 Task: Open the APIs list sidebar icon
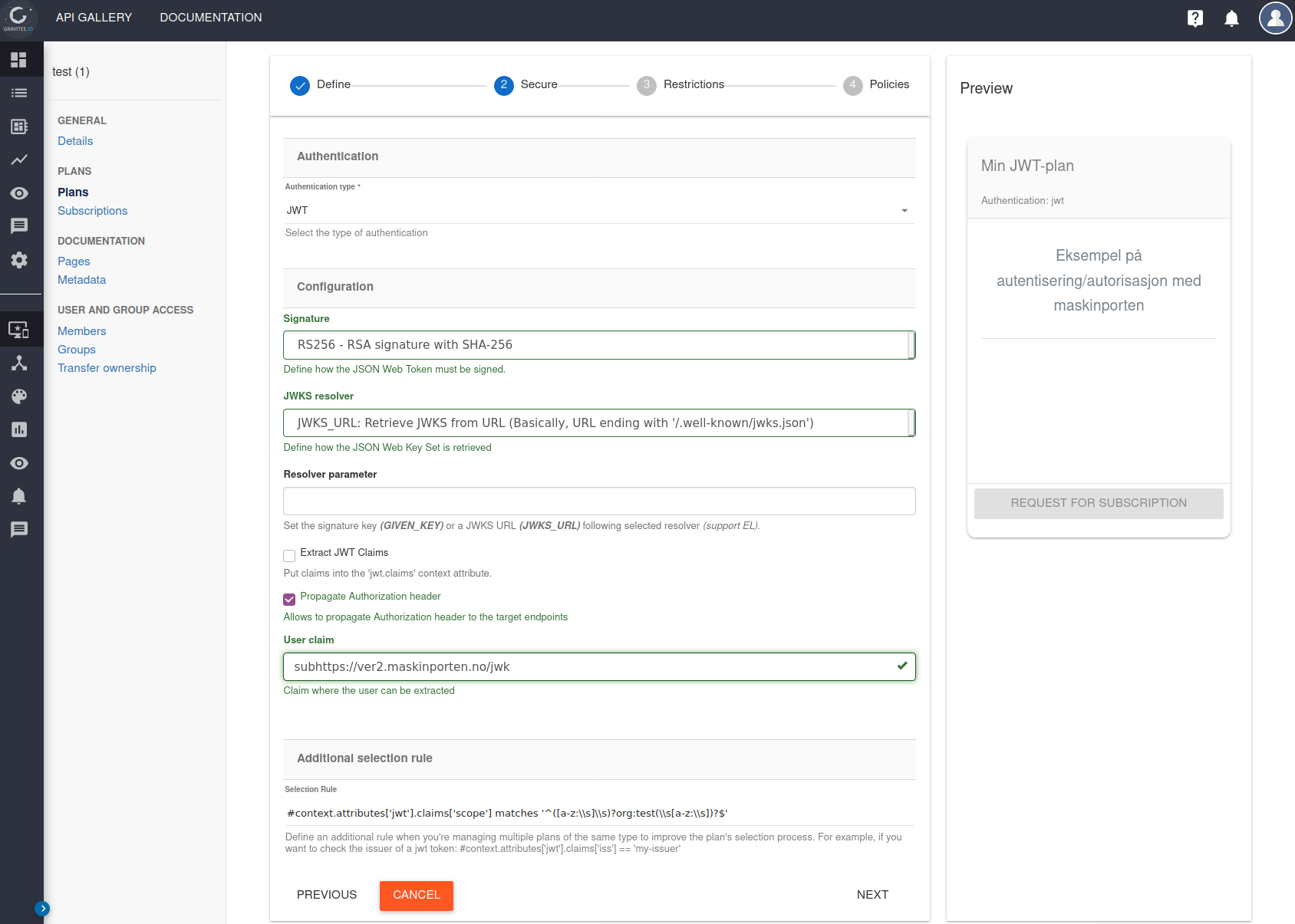pos(19,93)
